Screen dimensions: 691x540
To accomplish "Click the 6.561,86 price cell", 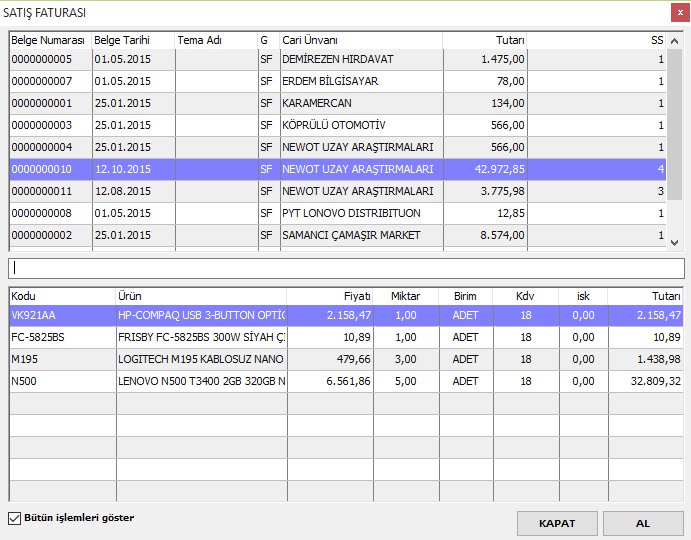I will click(x=330, y=382).
